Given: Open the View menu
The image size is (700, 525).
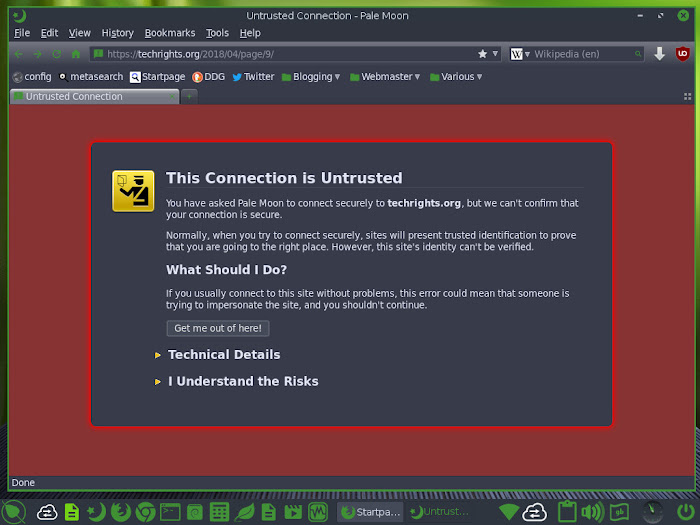Looking at the screenshot, I should pyautogui.click(x=79, y=33).
